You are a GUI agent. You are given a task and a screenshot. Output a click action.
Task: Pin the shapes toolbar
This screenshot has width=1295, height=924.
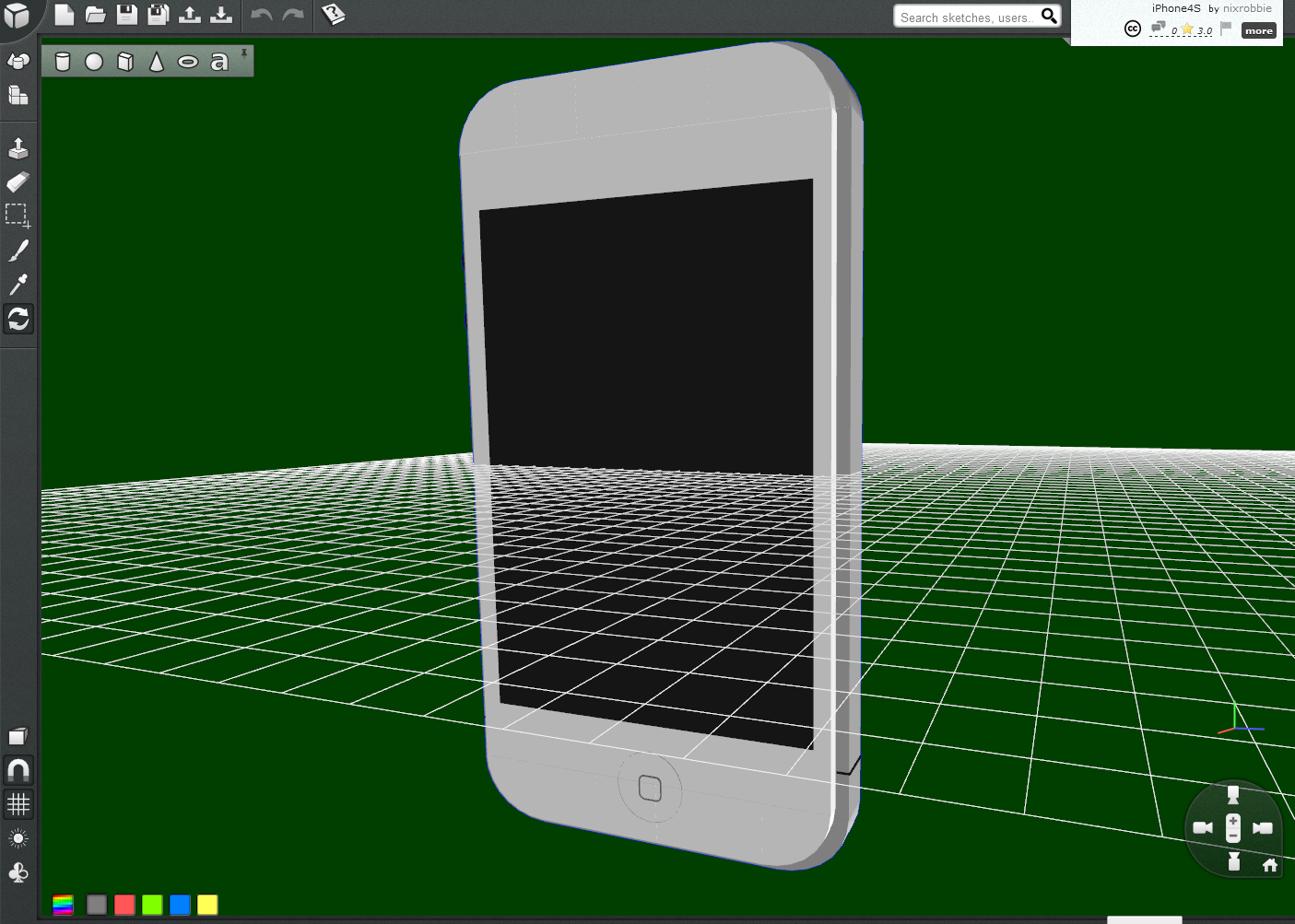click(244, 53)
